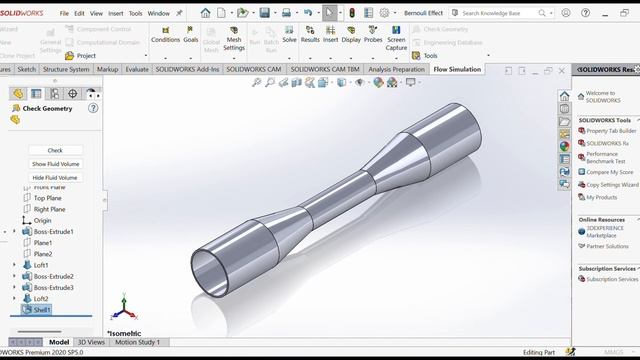Click the Solve tool

point(289,35)
